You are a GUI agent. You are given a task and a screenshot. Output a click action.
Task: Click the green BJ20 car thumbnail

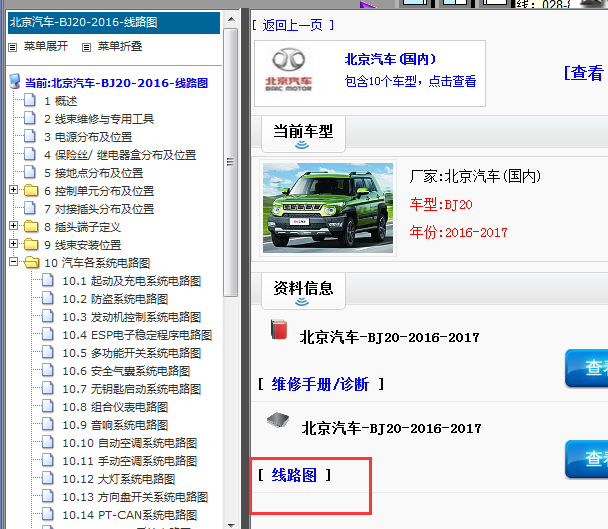click(328, 208)
